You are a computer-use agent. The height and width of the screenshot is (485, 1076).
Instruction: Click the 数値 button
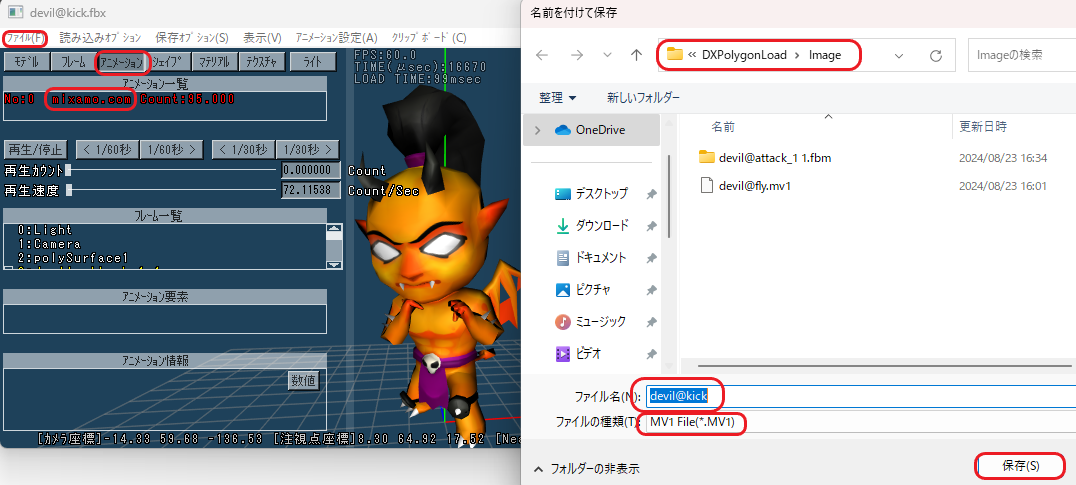[303, 380]
